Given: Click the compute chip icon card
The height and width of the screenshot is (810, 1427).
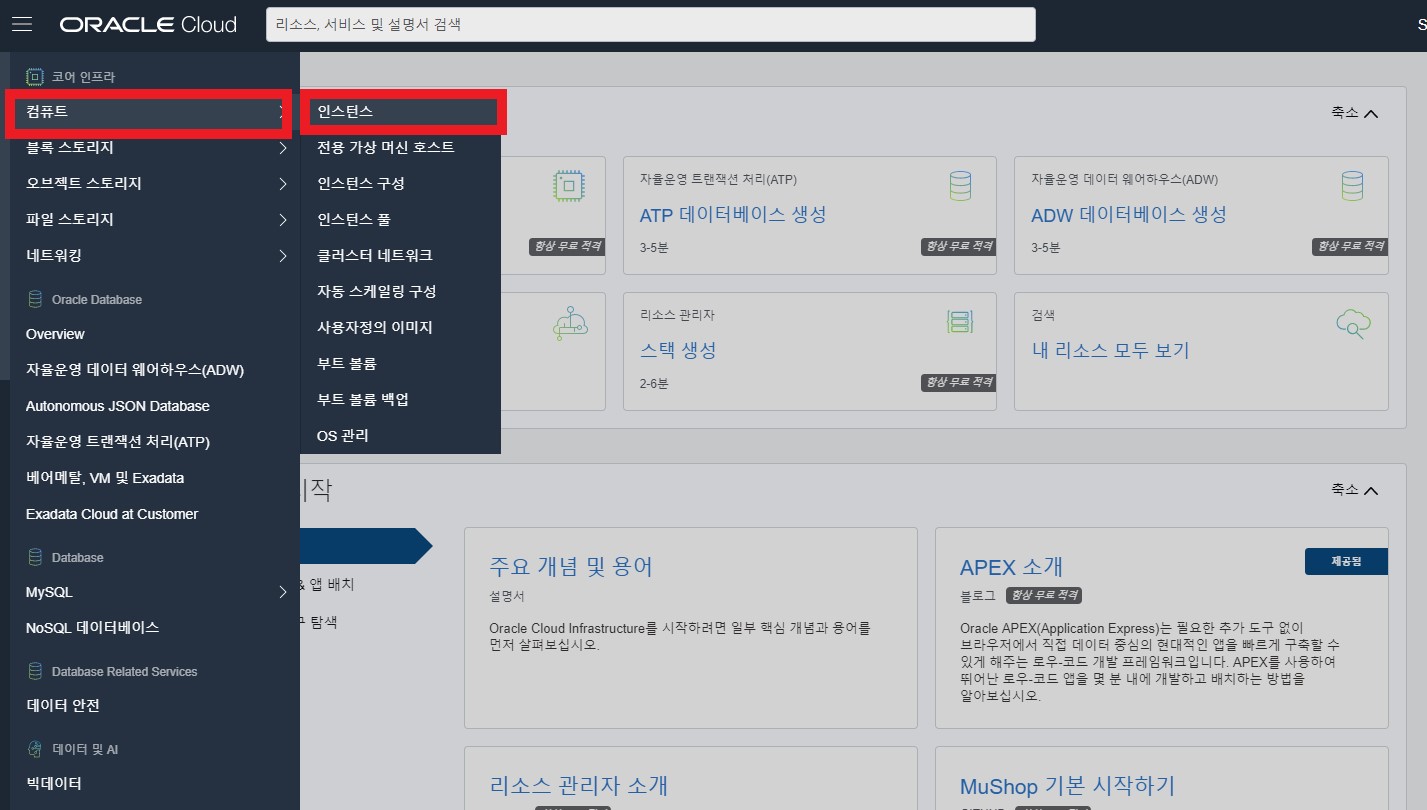Looking at the screenshot, I should point(569,185).
